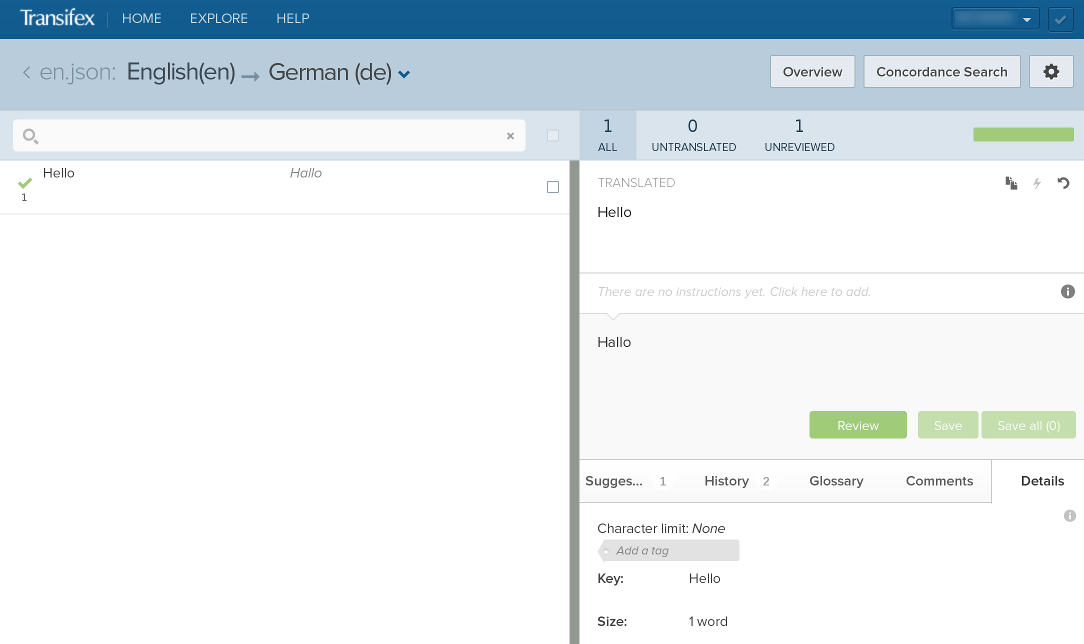Toggle the select-all strings checkbox
1084x644 pixels.
pyautogui.click(x=552, y=135)
